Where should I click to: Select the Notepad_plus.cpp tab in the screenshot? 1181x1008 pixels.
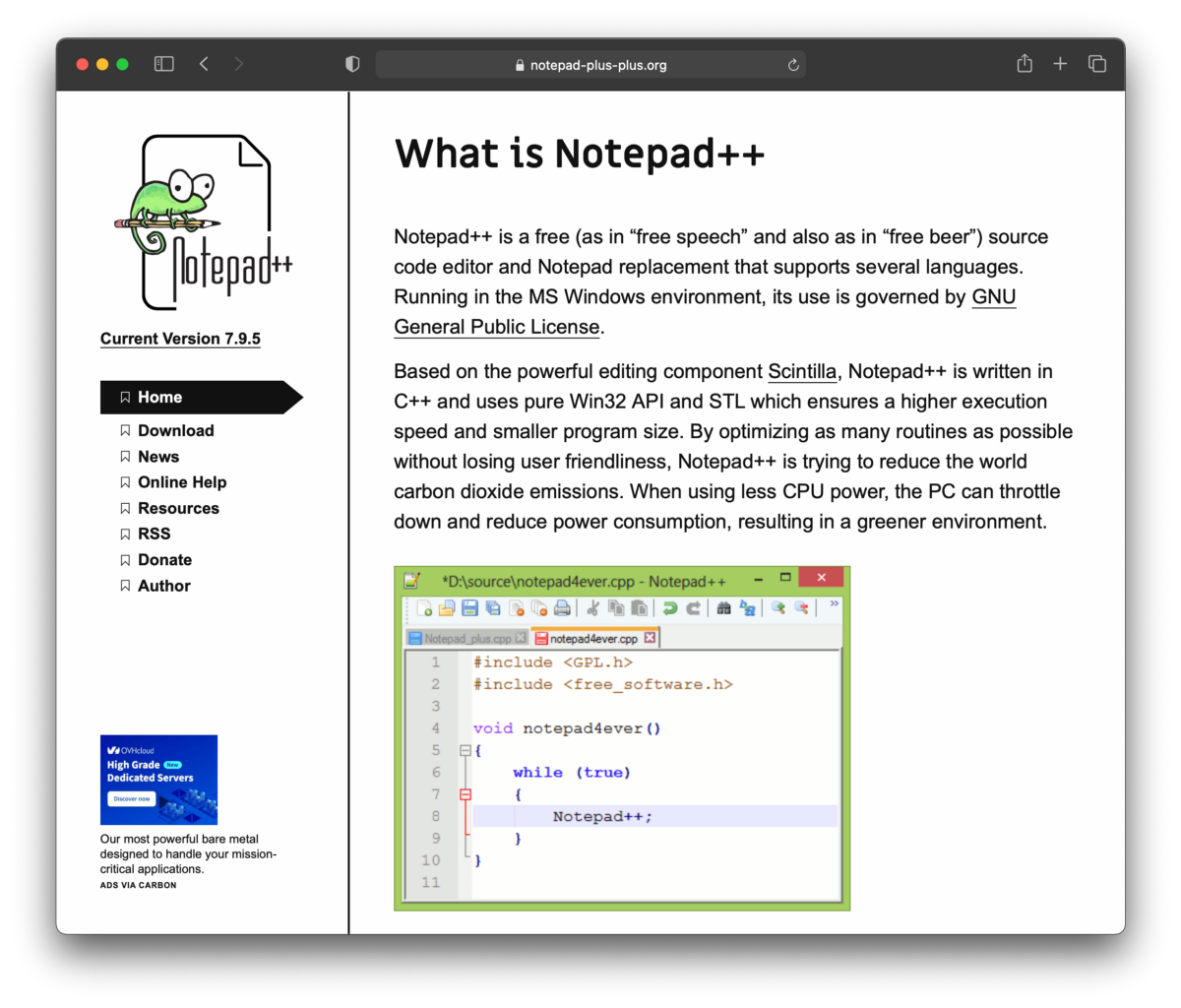point(467,638)
